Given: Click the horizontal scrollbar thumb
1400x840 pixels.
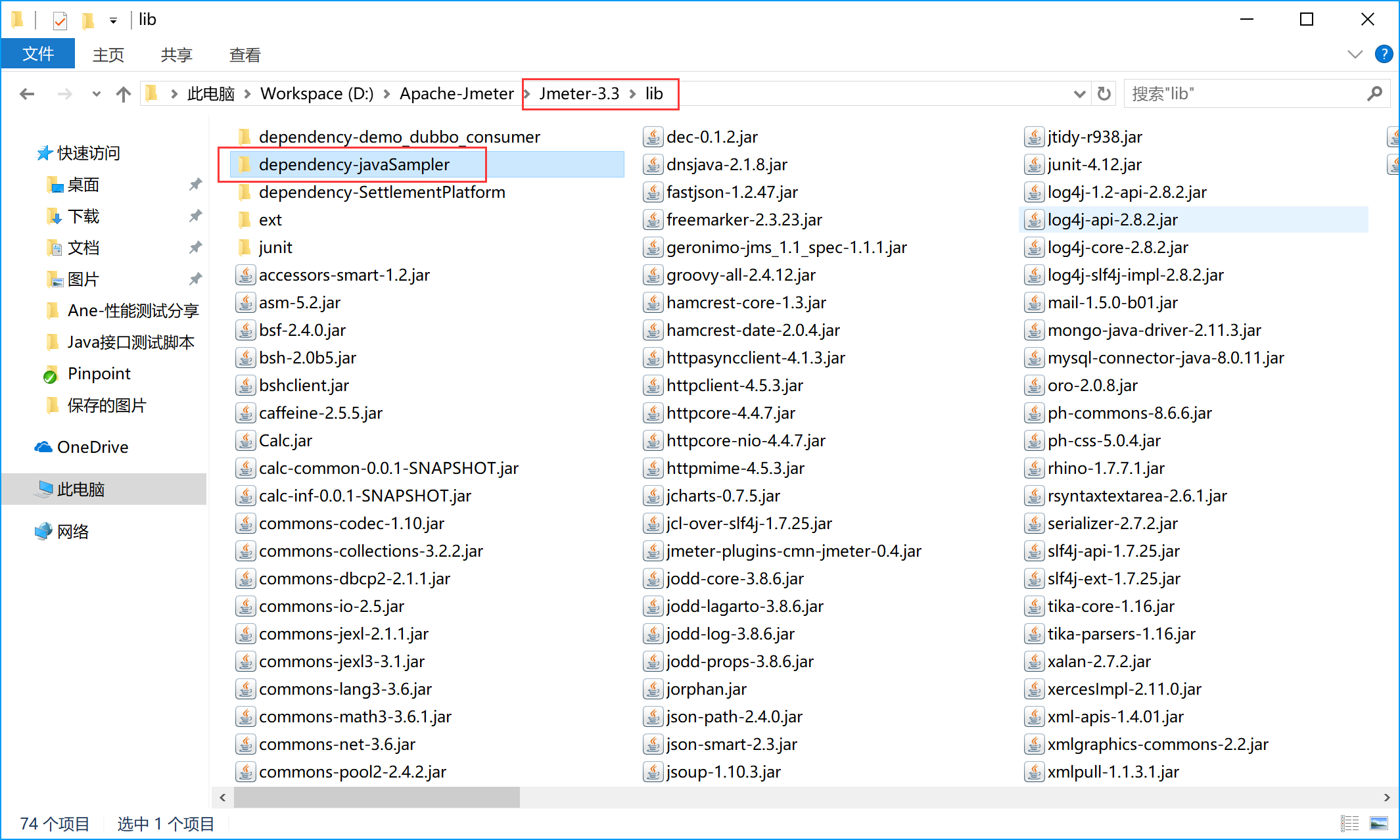Looking at the screenshot, I should 377,797.
